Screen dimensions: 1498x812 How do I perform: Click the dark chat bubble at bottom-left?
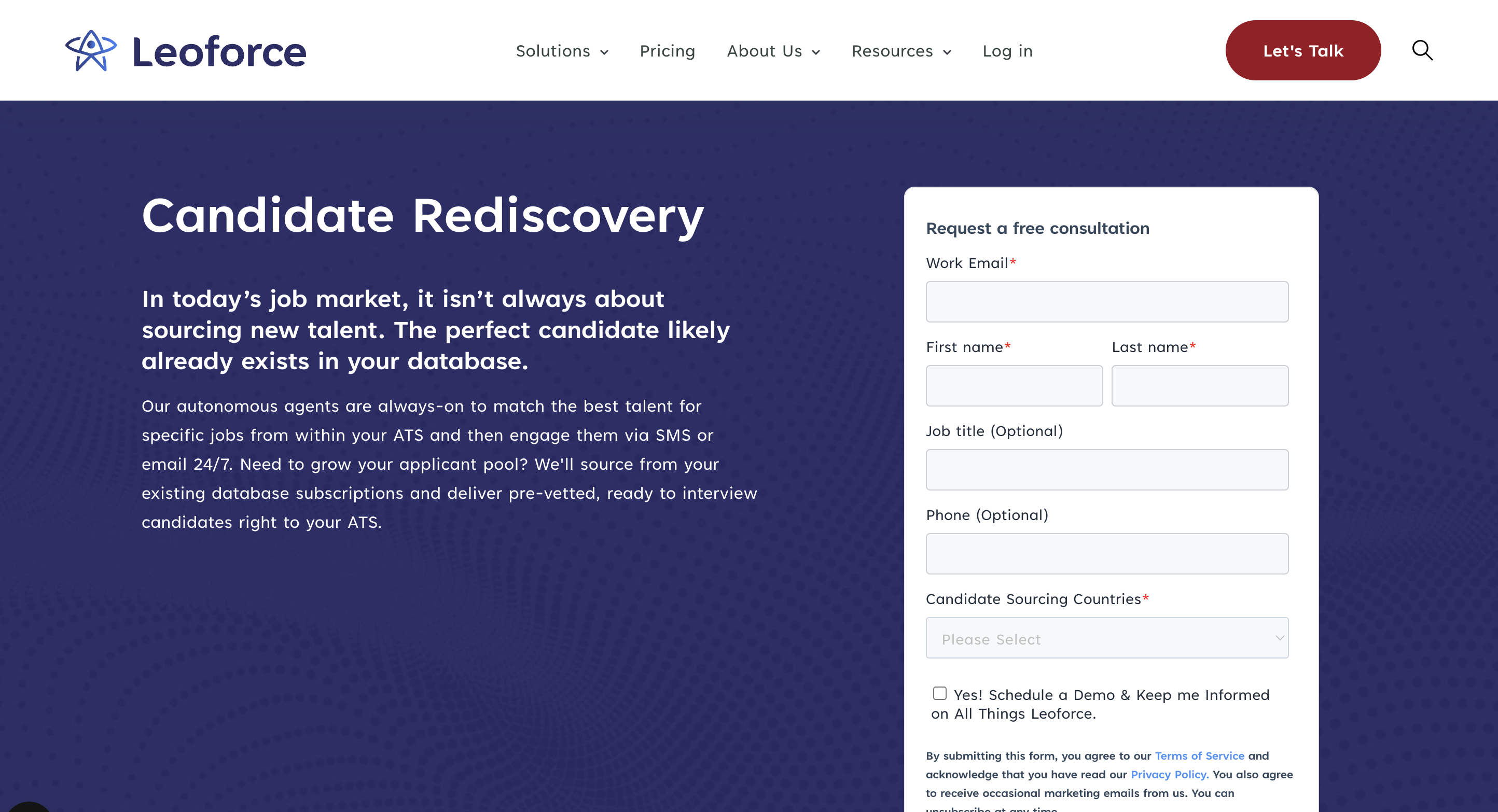[x=28, y=807]
